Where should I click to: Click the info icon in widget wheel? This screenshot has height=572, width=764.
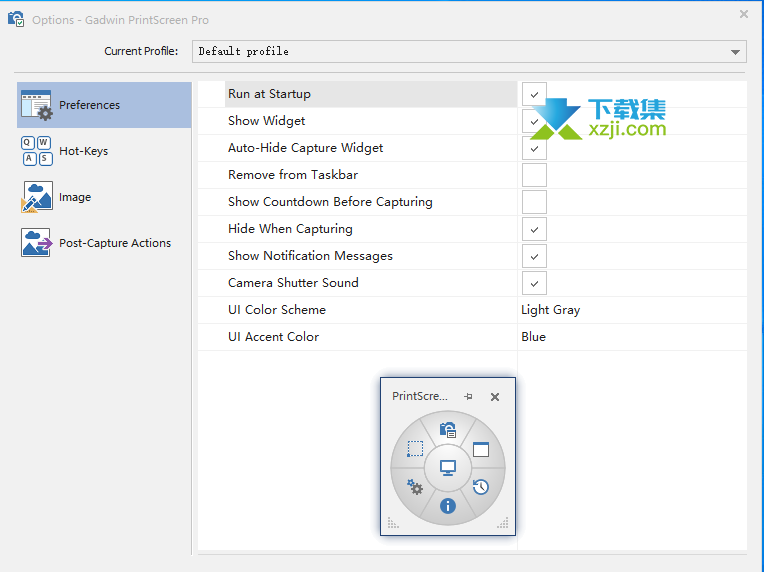[x=448, y=506]
